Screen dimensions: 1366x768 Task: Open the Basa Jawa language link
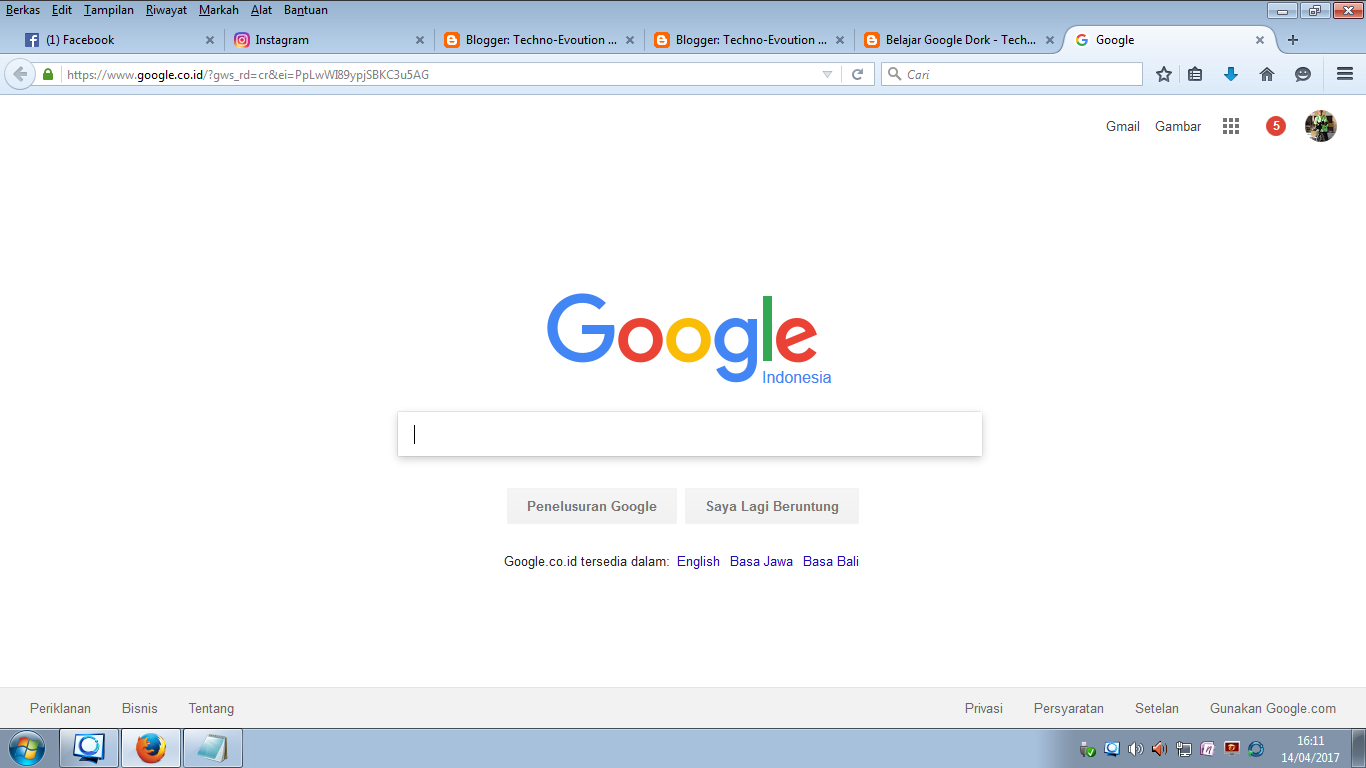pyautogui.click(x=761, y=561)
